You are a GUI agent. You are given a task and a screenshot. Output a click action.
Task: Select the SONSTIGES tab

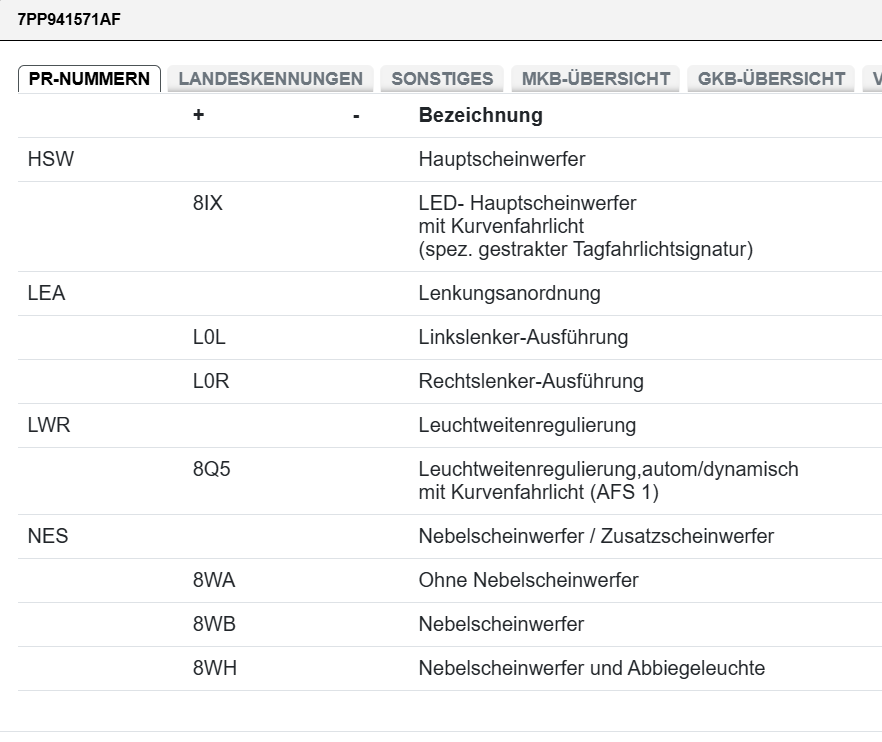coord(442,79)
